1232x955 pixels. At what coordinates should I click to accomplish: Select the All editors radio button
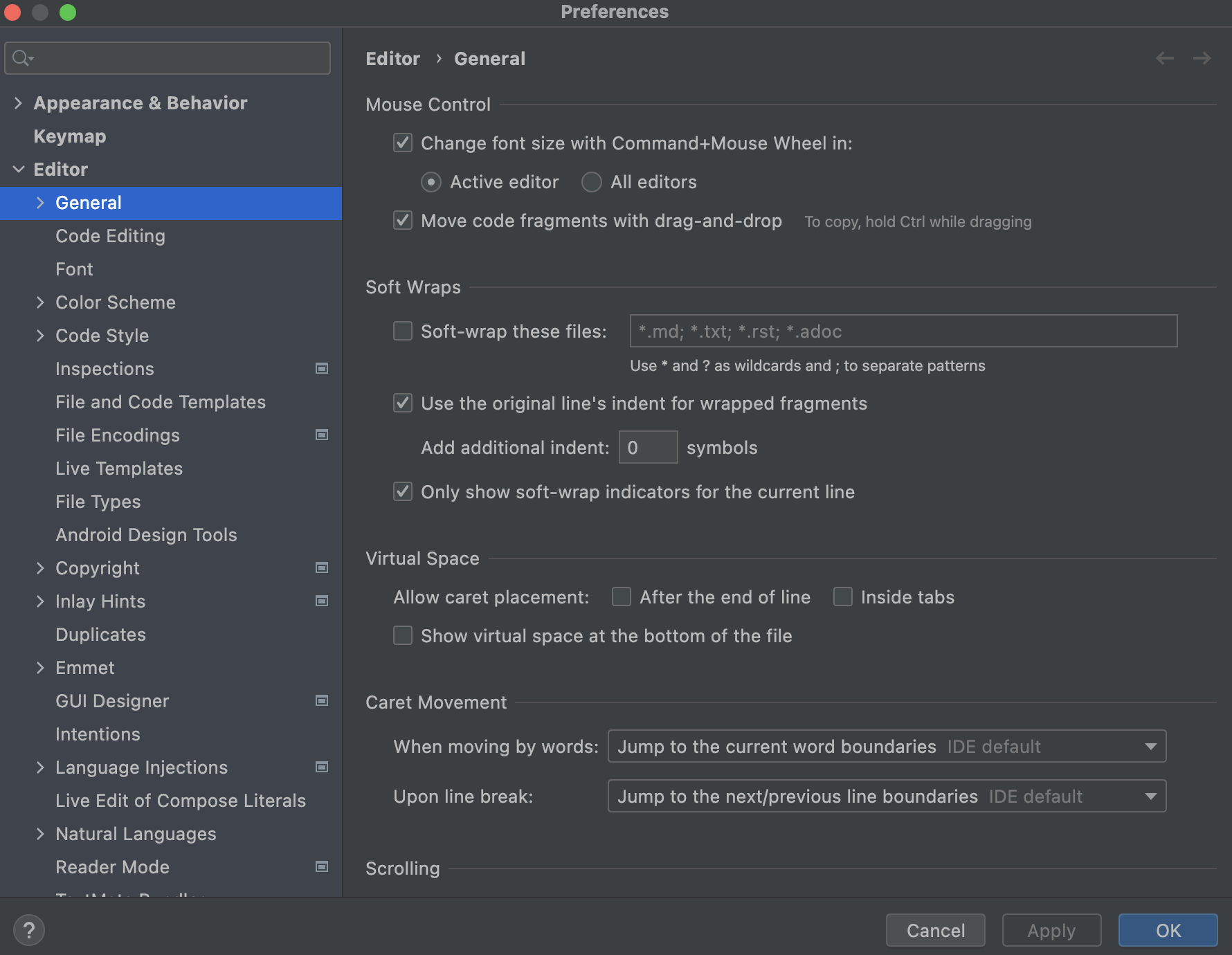tap(591, 182)
